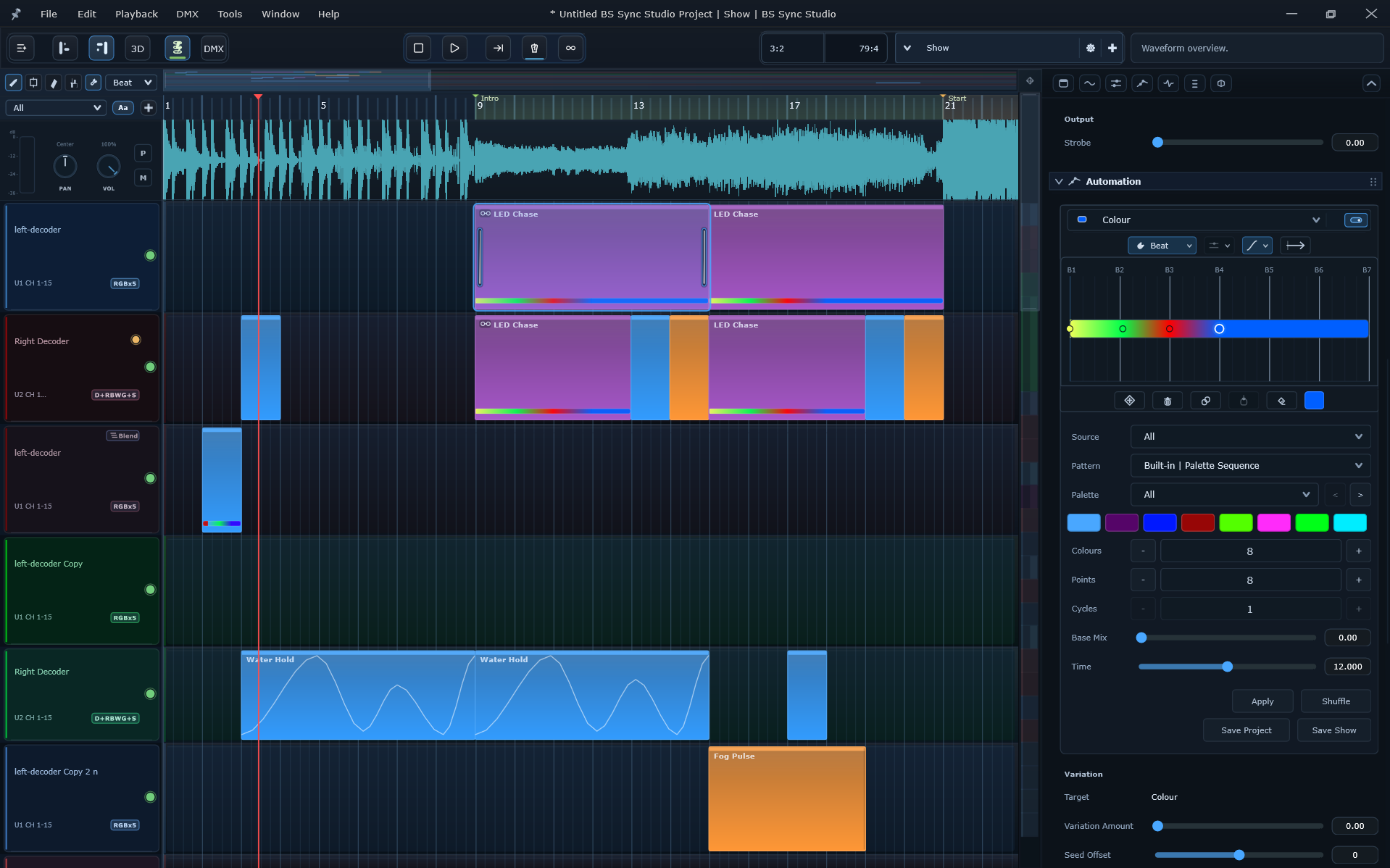Open the Window menu
Viewport: 1390px width, 868px height.
click(280, 14)
